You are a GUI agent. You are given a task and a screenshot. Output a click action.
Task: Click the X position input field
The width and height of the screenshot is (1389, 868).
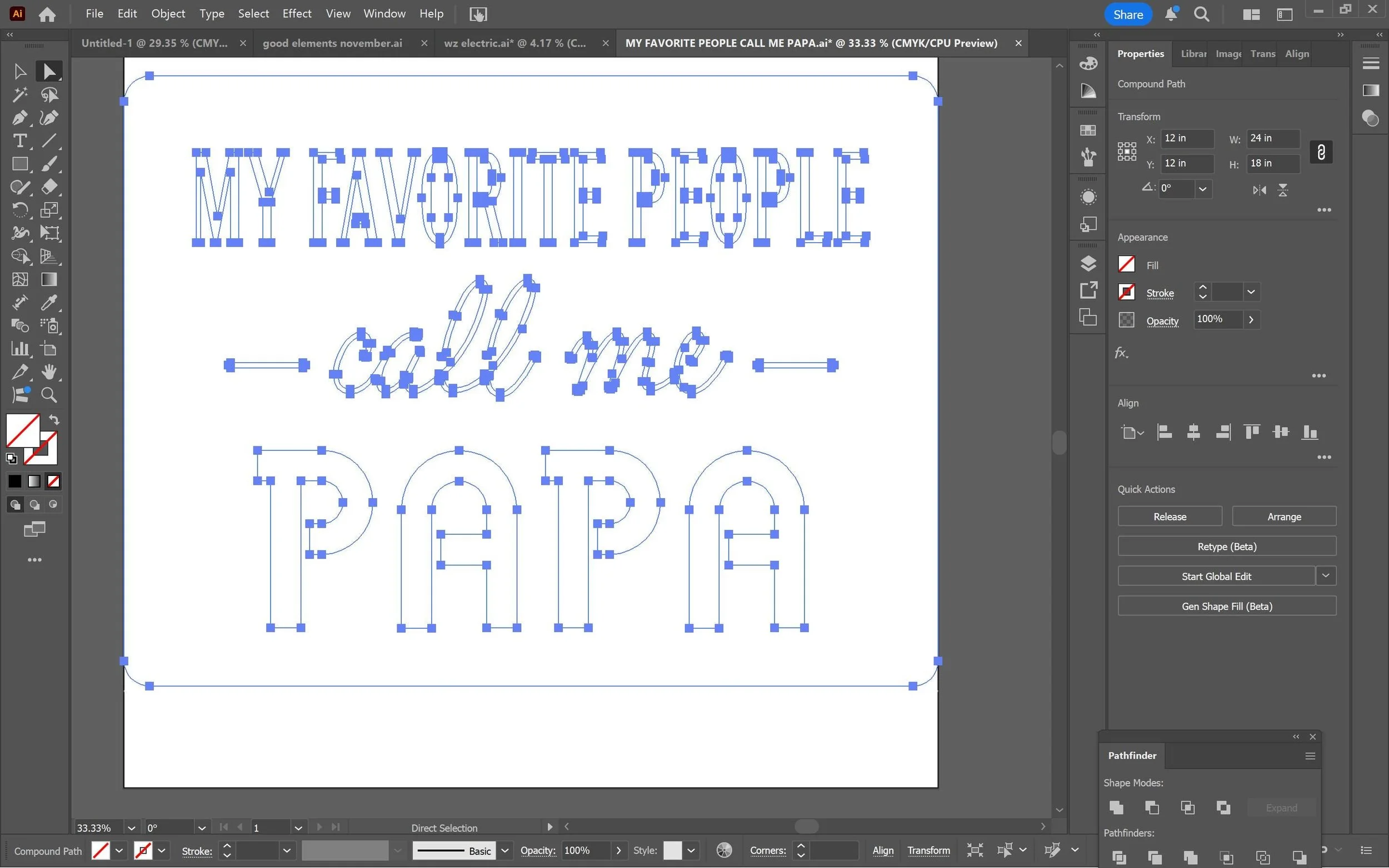(1186, 138)
